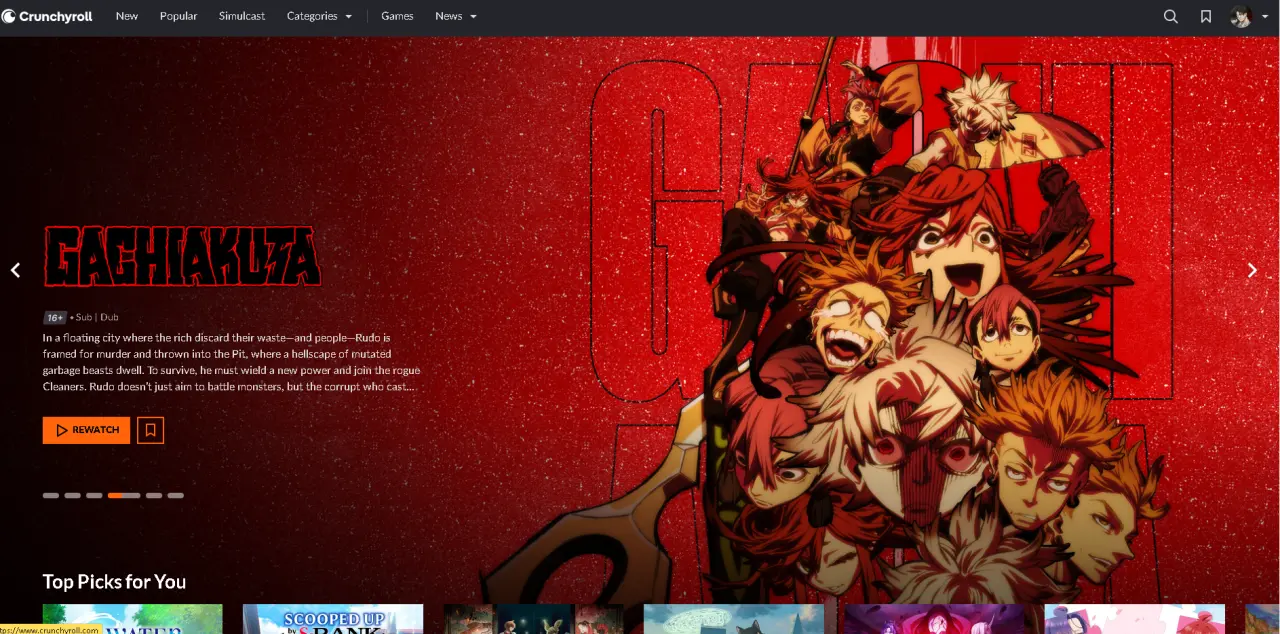Click the Sub | Dub label
Screen dimensions: 1280x634
point(96,317)
